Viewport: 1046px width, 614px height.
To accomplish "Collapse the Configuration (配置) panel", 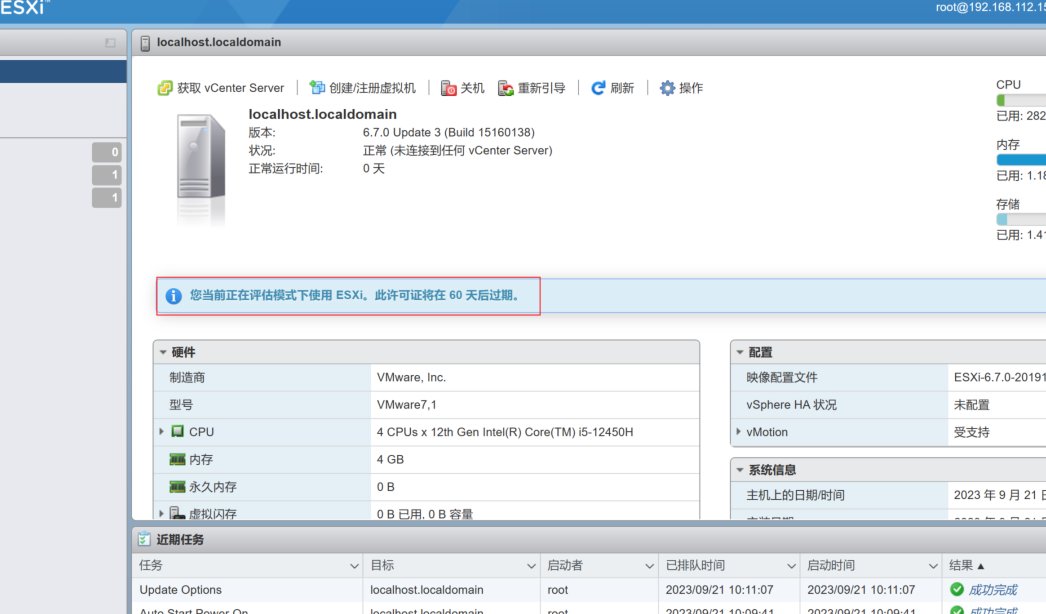I will 739,352.
